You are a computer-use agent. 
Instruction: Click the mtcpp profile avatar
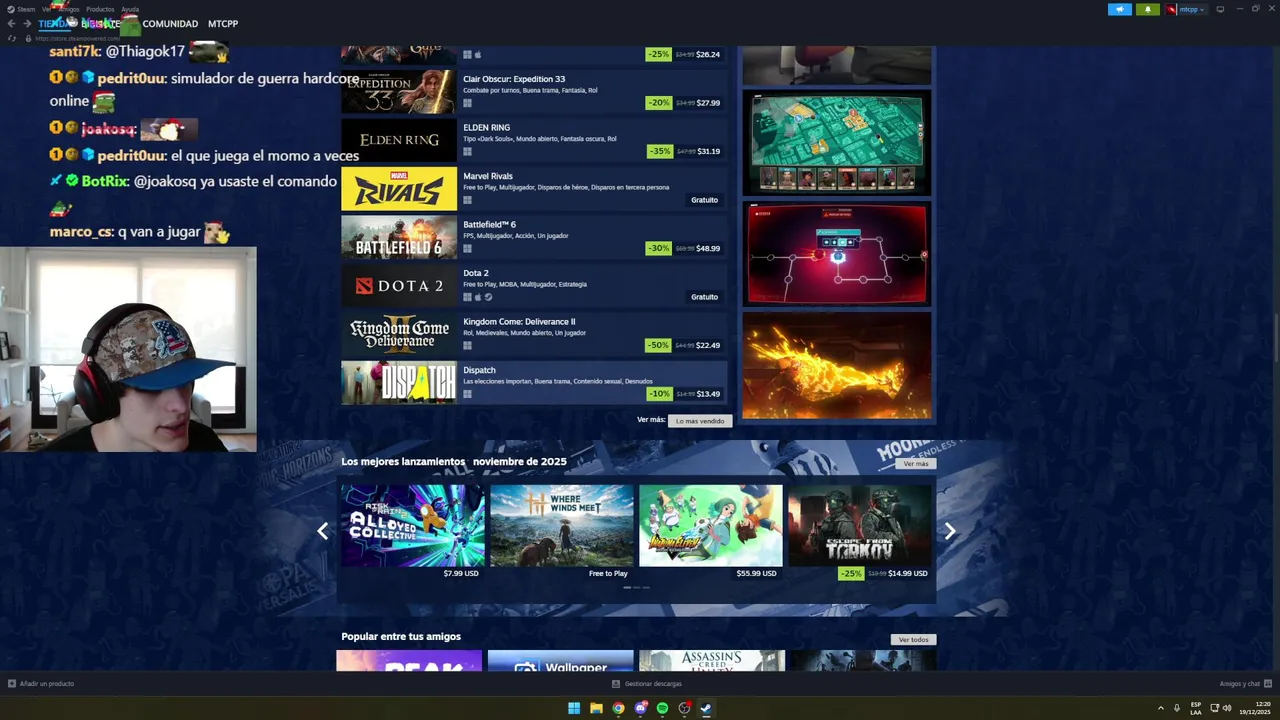coord(1171,9)
